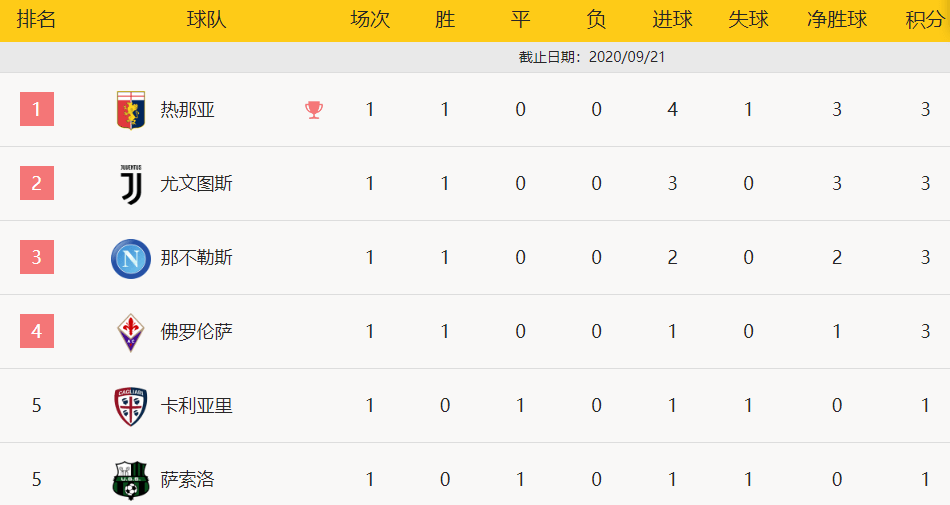
Task: Click the pink trophy icon beside 热那亚
Action: point(314,110)
